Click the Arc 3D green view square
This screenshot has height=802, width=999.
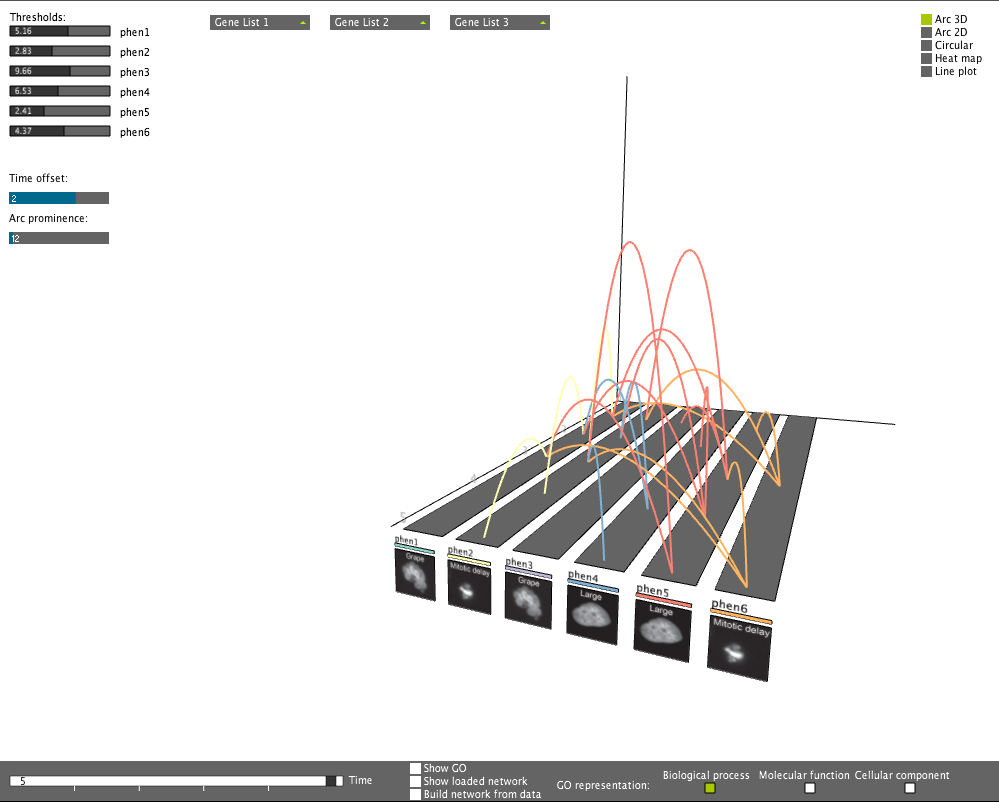(926, 19)
